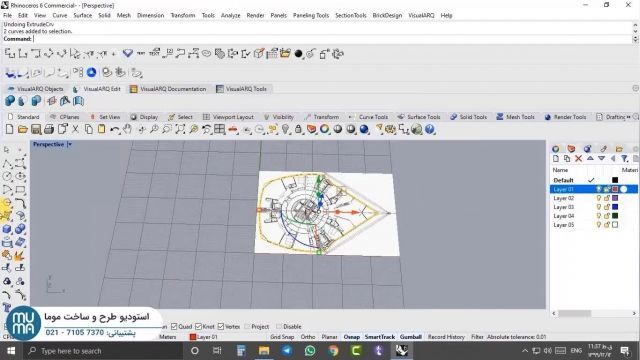Click the New file icon in Standard toolbar

click(9, 129)
